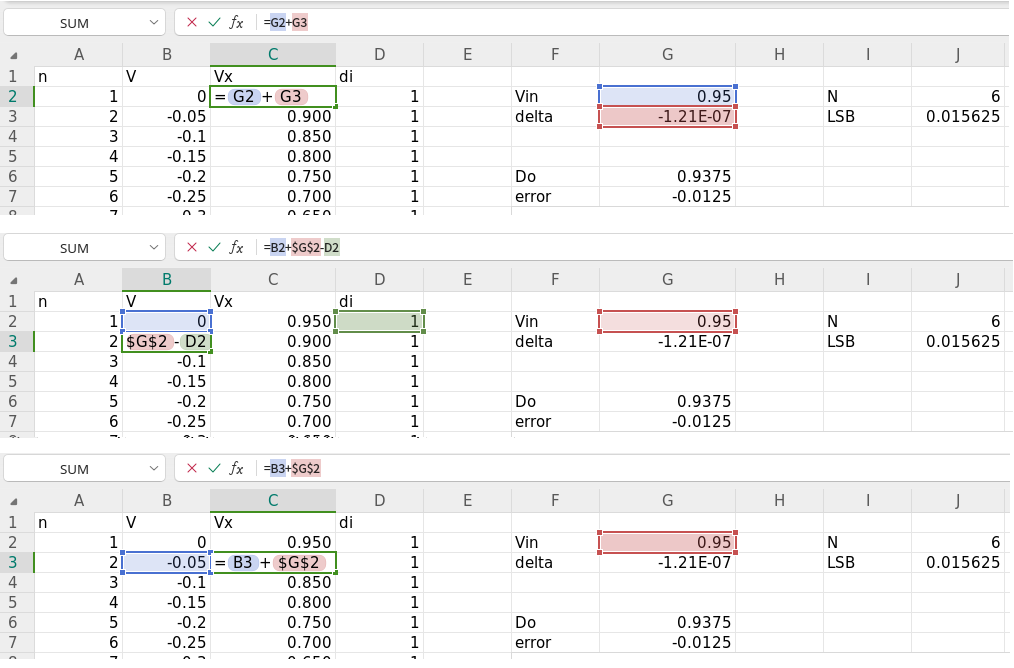The image size is (1014, 668).
Task: Expand the SUM name box dropdown beside =B2+$G$2-D2
Action: [x=153, y=248]
